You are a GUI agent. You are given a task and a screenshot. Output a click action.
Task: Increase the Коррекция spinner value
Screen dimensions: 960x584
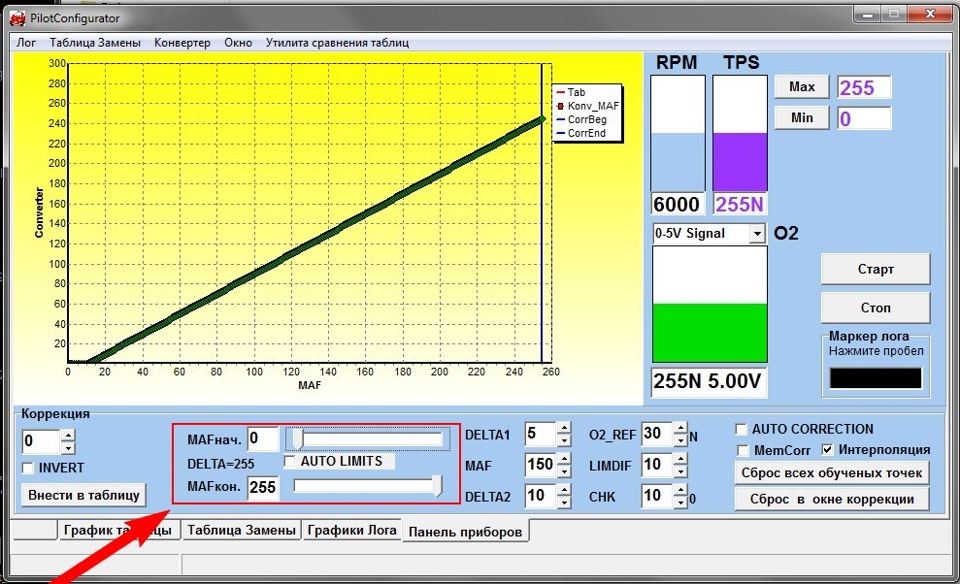coord(69,435)
